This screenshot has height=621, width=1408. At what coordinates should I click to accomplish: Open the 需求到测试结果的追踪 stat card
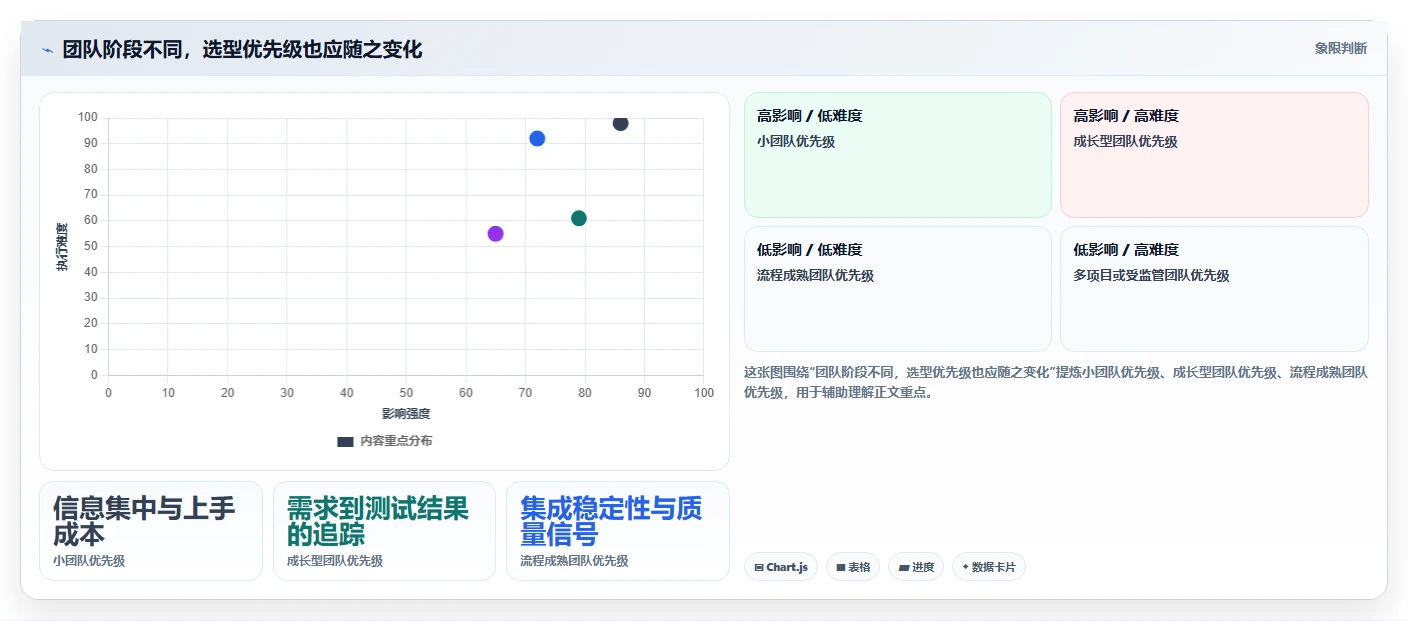tap(384, 531)
